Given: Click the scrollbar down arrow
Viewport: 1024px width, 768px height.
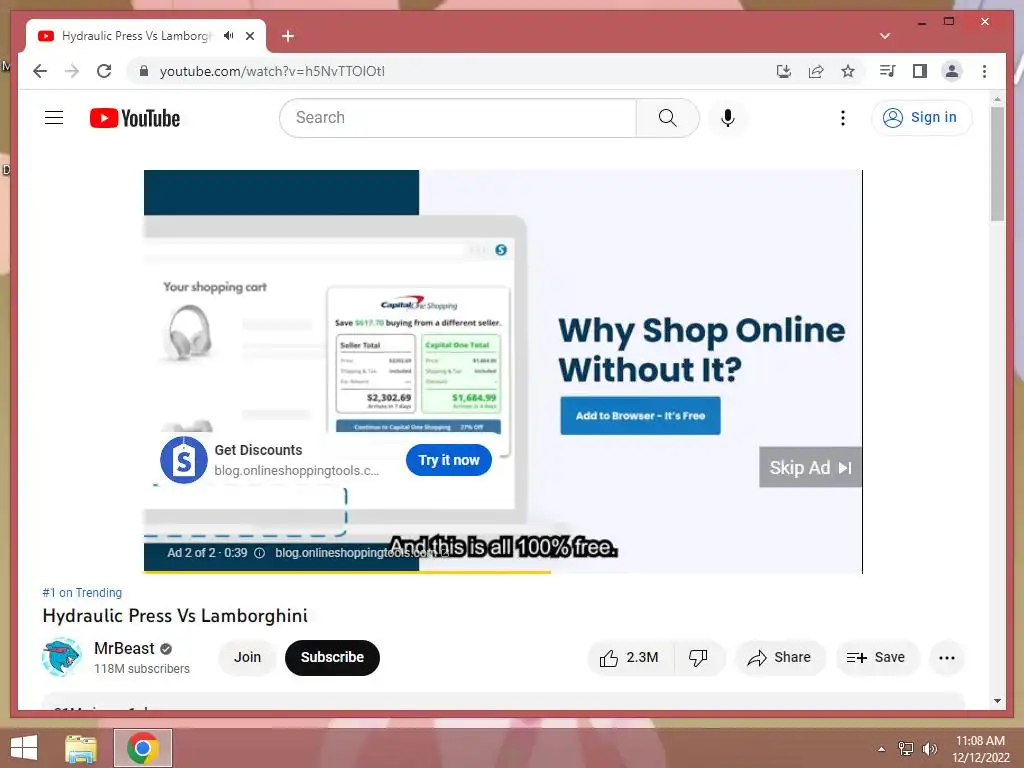Looking at the screenshot, I should click(997, 701).
